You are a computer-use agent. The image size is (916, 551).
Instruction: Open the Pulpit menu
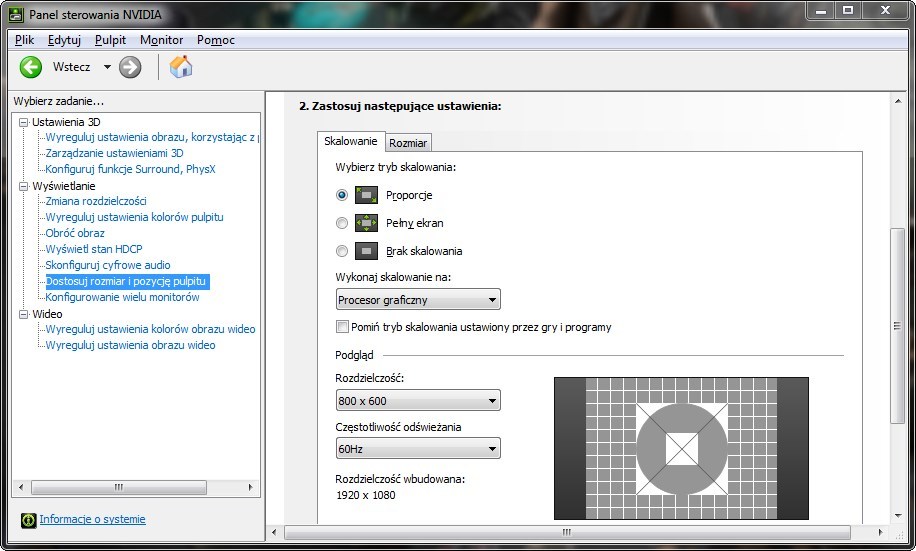110,40
